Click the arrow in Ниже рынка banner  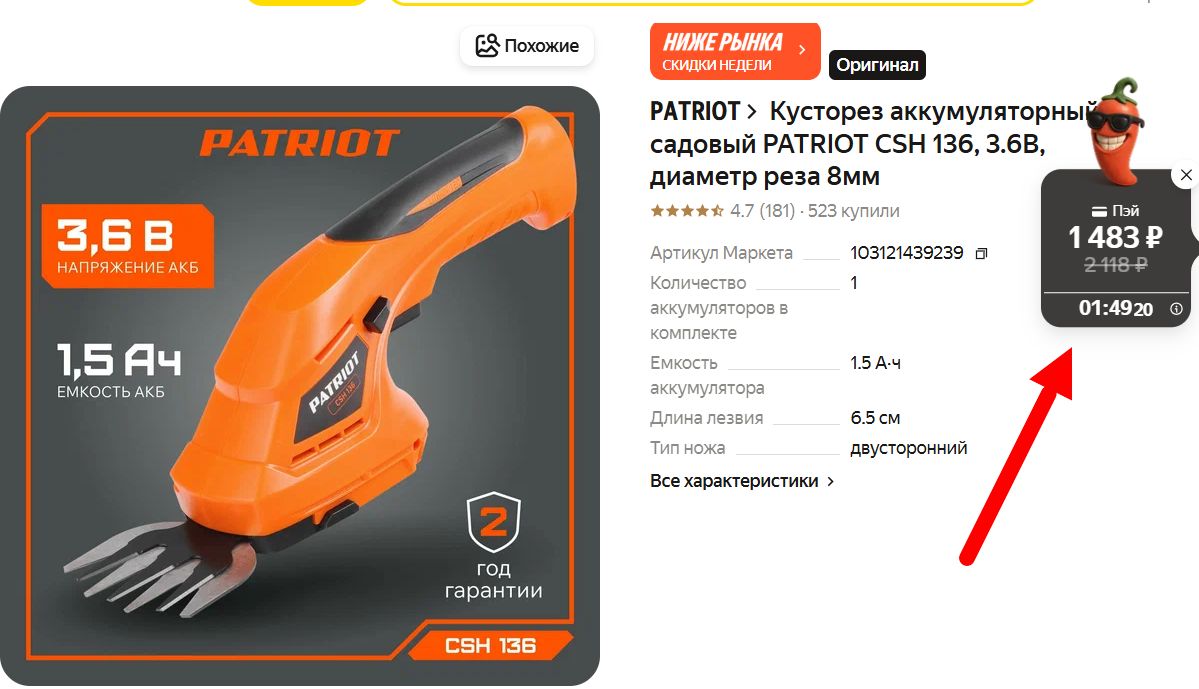[x=802, y=50]
